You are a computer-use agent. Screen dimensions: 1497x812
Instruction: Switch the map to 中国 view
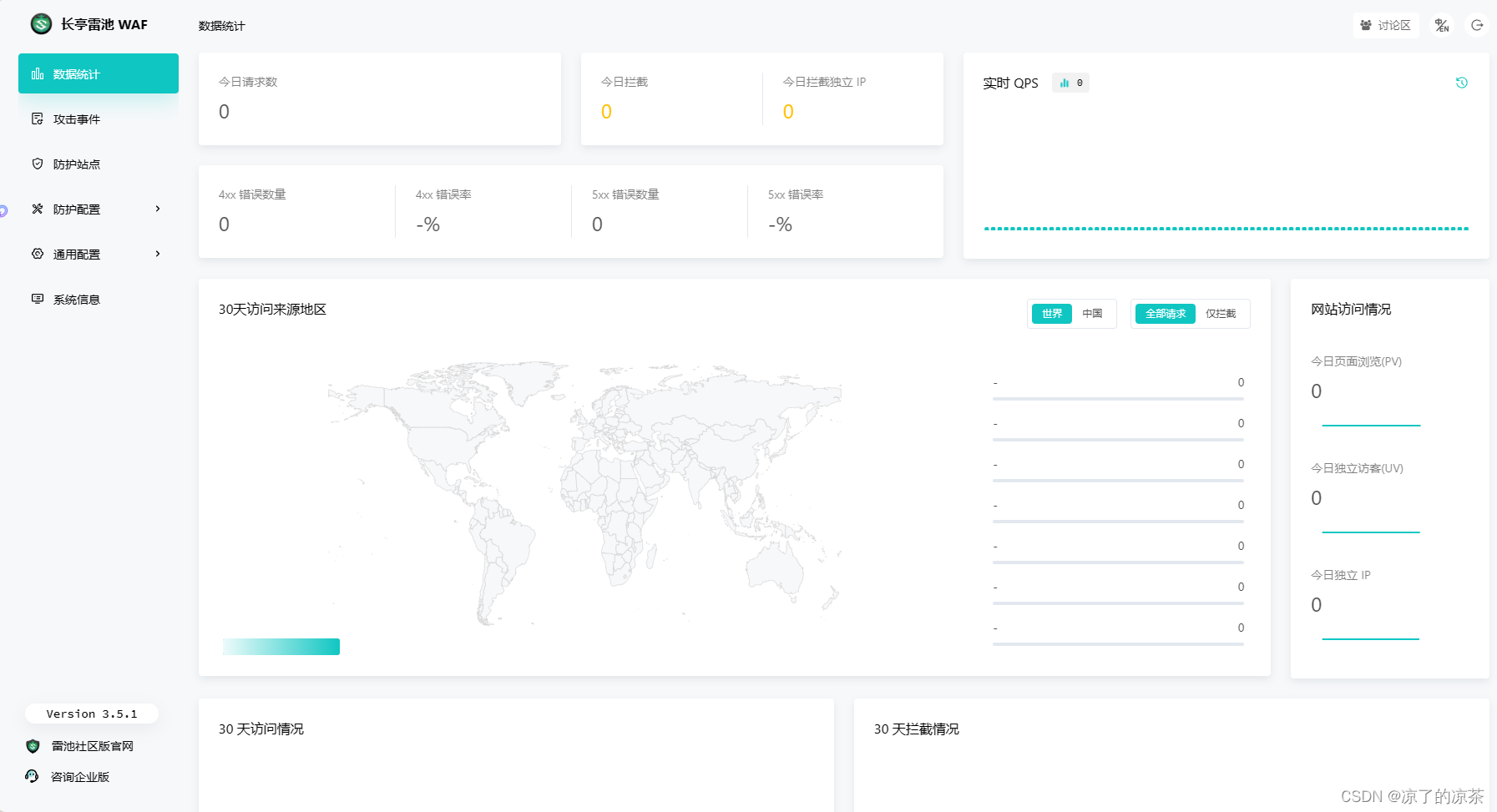coord(1092,313)
